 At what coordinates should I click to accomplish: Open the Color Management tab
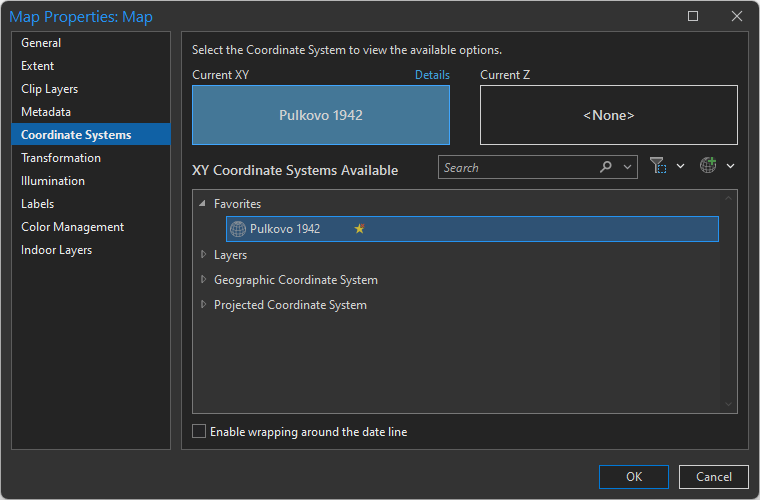click(x=72, y=227)
